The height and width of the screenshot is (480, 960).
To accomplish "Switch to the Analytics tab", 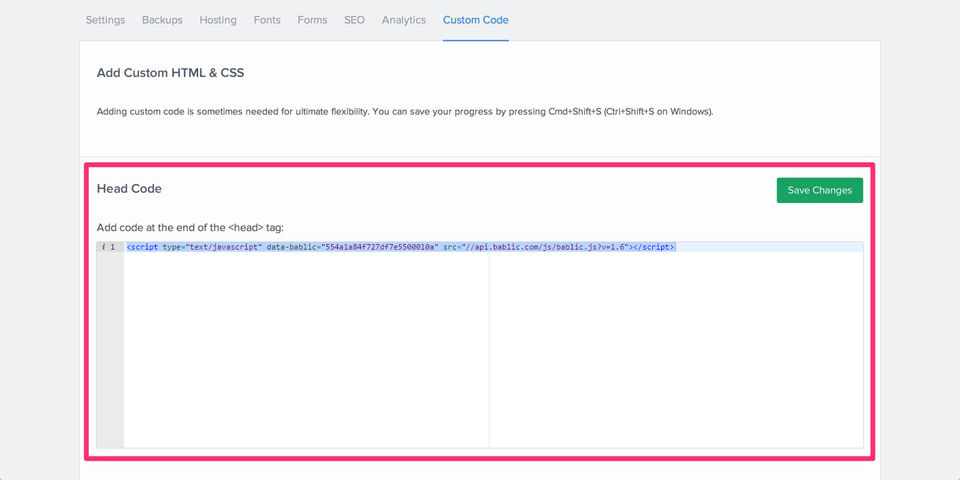I will (x=404, y=20).
